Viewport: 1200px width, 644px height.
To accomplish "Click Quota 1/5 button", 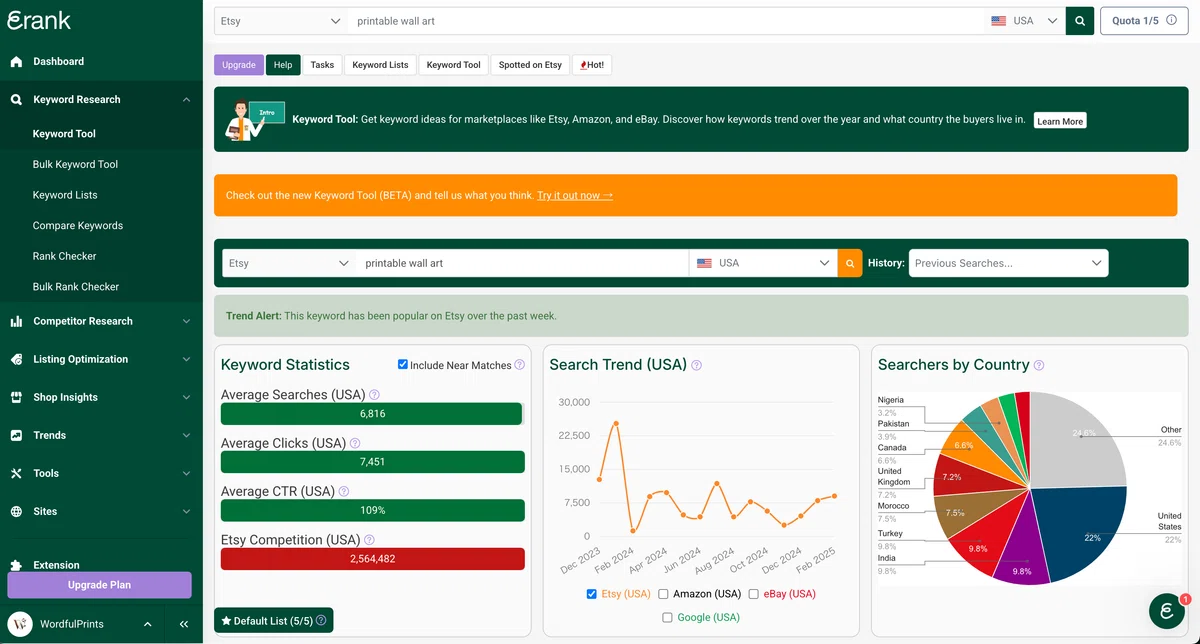I will tap(1144, 20).
